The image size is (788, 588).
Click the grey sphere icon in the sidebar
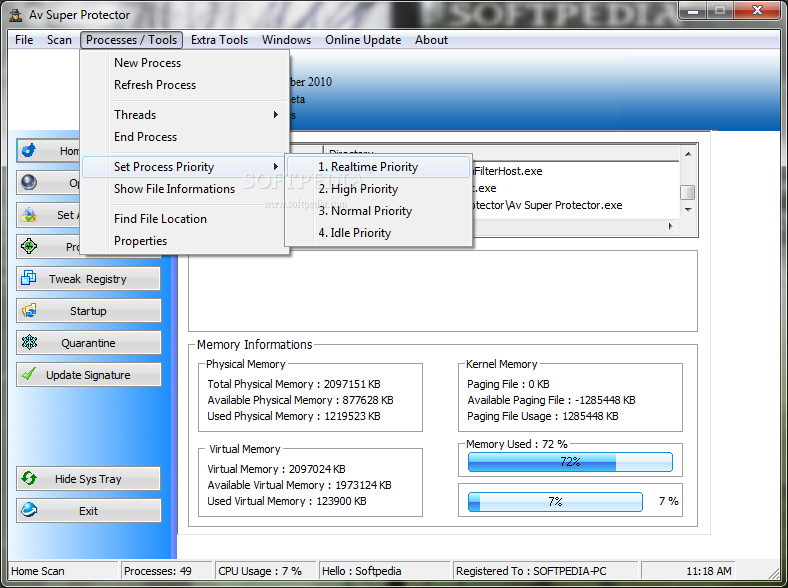point(29,182)
